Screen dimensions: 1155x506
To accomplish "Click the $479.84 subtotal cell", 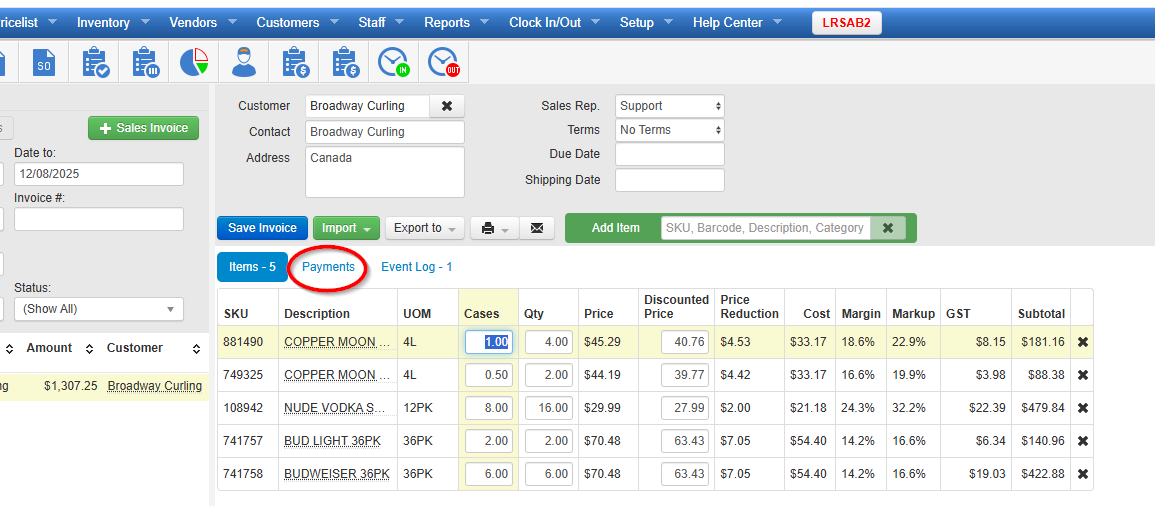I will click(x=1042, y=408).
